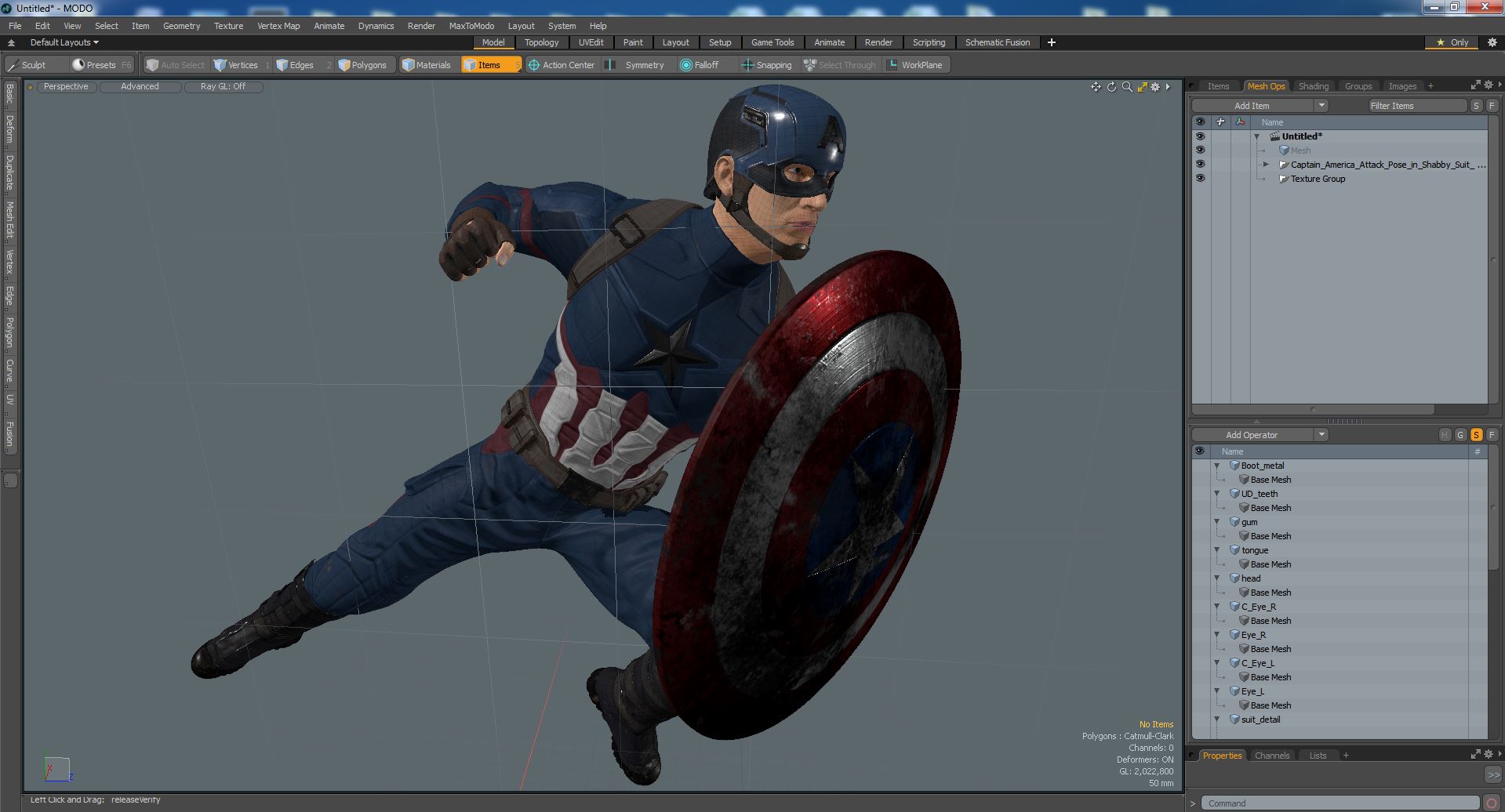Switch to the Topology layout tab

(x=541, y=42)
